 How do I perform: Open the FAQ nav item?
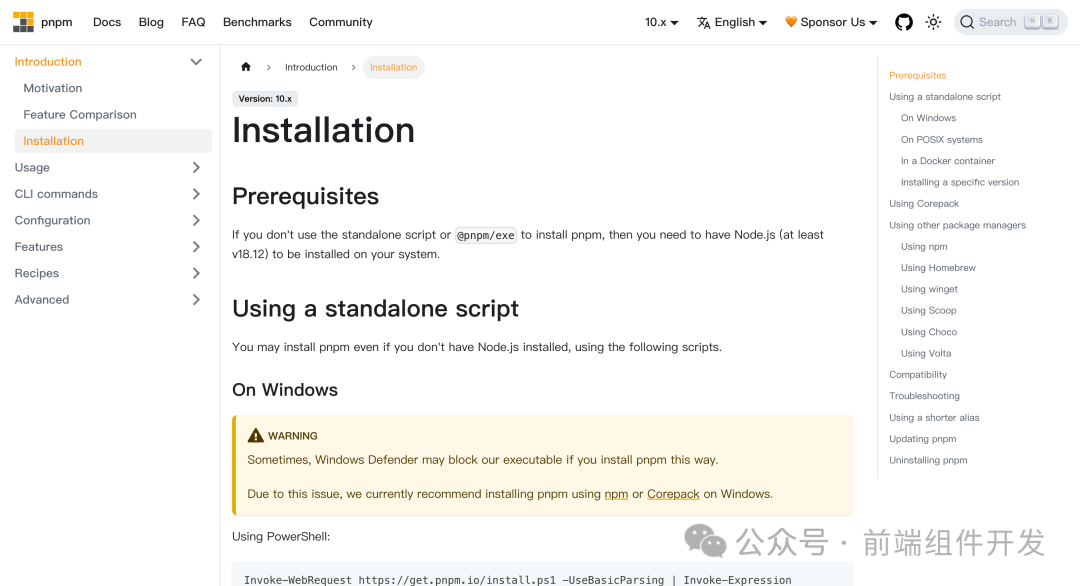pyautogui.click(x=193, y=22)
